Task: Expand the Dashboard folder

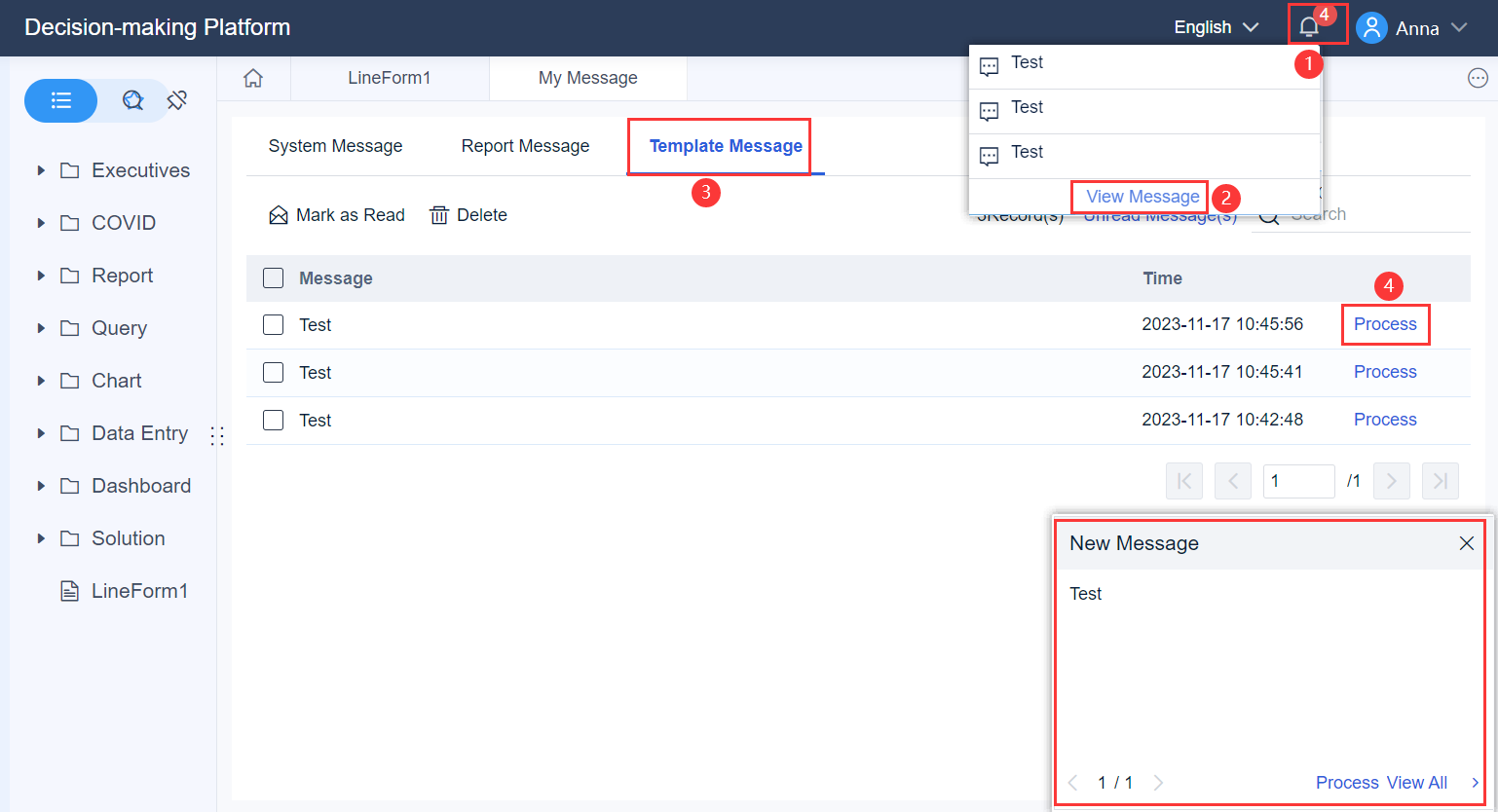Action: click(x=41, y=486)
